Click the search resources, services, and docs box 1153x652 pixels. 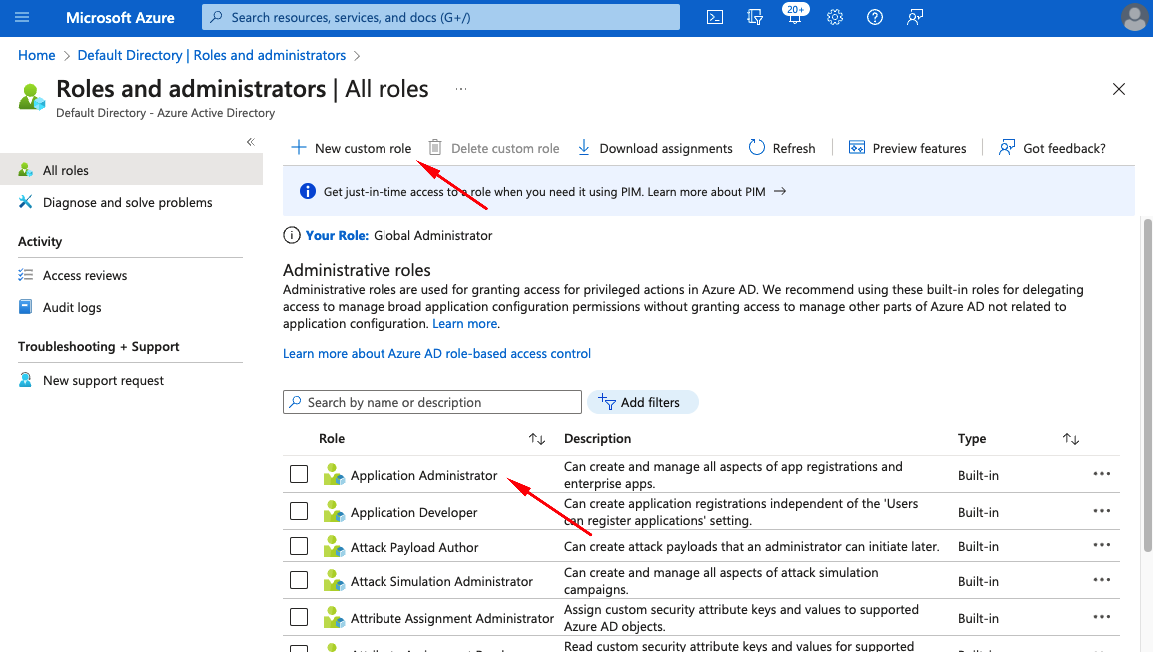point(441,17)
